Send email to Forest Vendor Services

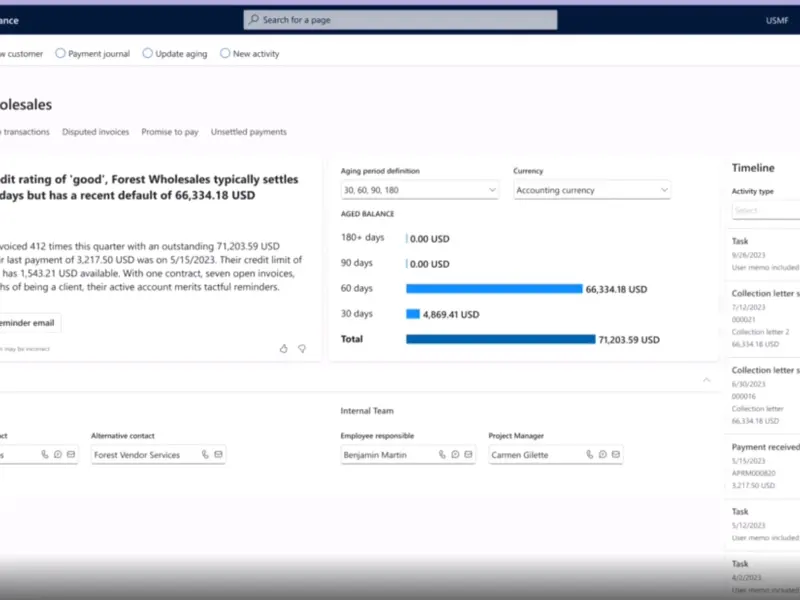tap(218, 455)
